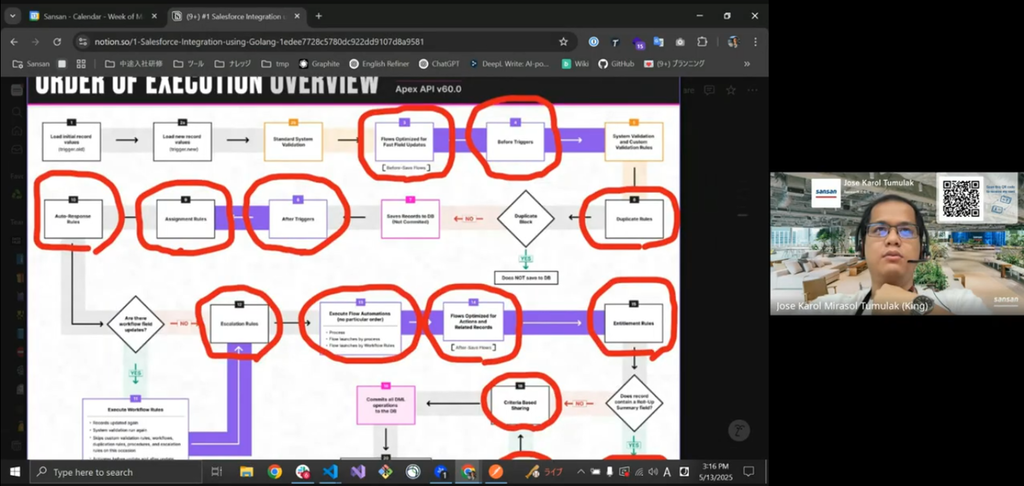This screenshot has height=486, width=1024.
Task: Open the Task View taskbar button
Action: point(216,472)
